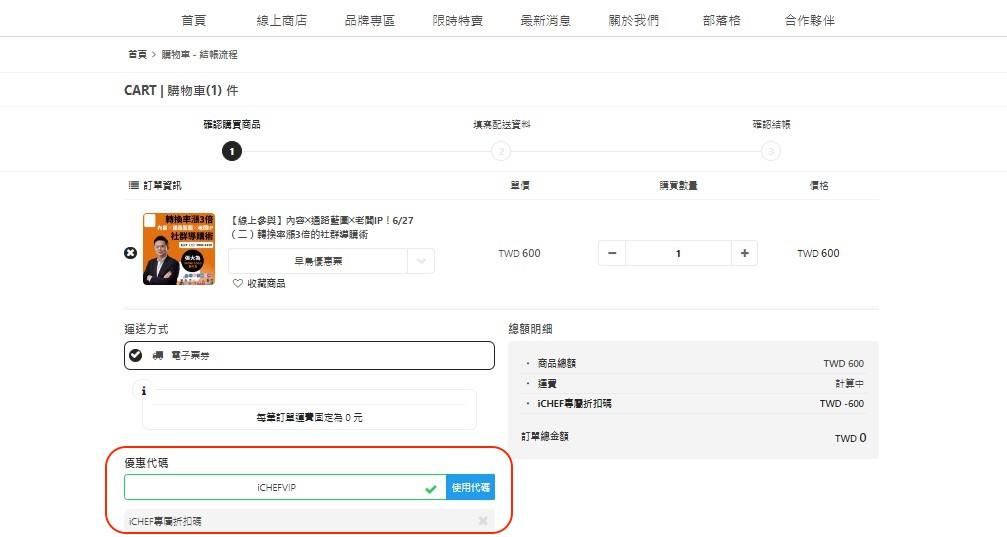Open the 早鳥優惠票 ticket type dropdown
The height and width of the screenshot is (537, 1007).
318,260
